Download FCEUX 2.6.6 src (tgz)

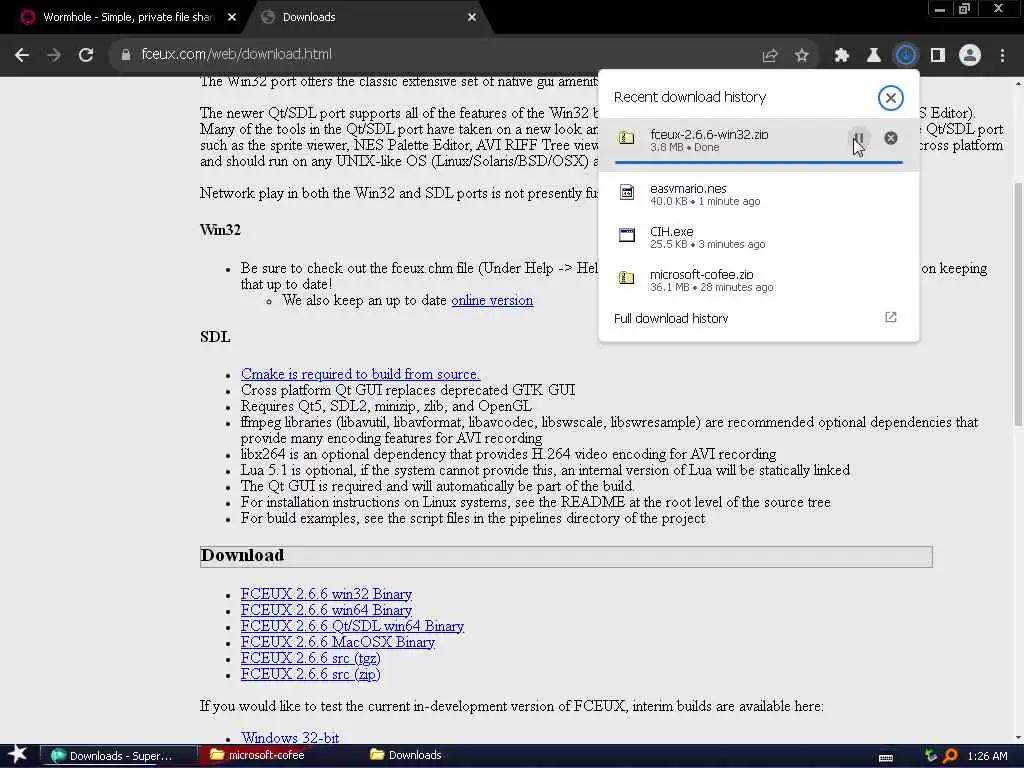pos(310,658)
